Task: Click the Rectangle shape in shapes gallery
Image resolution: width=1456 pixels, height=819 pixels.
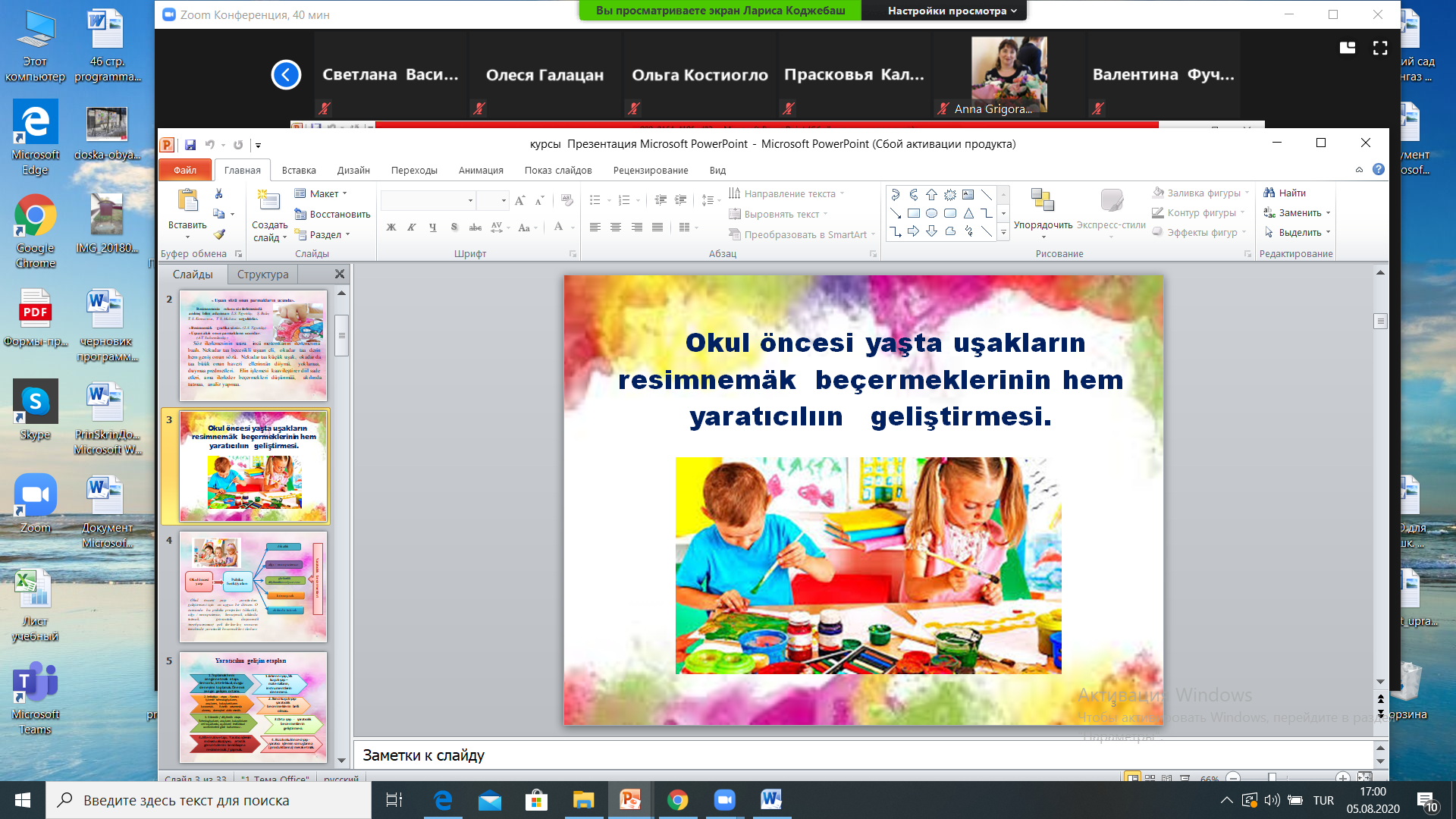Action: pyautogui.click(x=913, y=213)
